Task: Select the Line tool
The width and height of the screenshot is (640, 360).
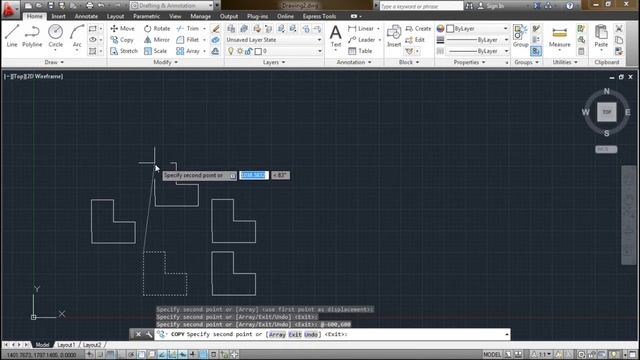Action: [12, 36]
